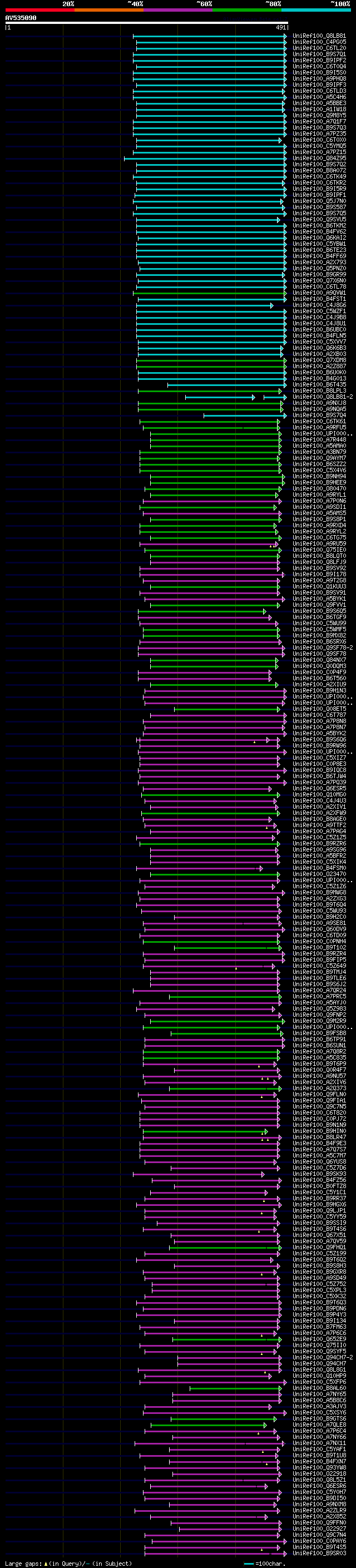Screen dimensions: 356x1568
Task: Select the UniRef100_Q1KUU3 label
Action: click(319, 586)
